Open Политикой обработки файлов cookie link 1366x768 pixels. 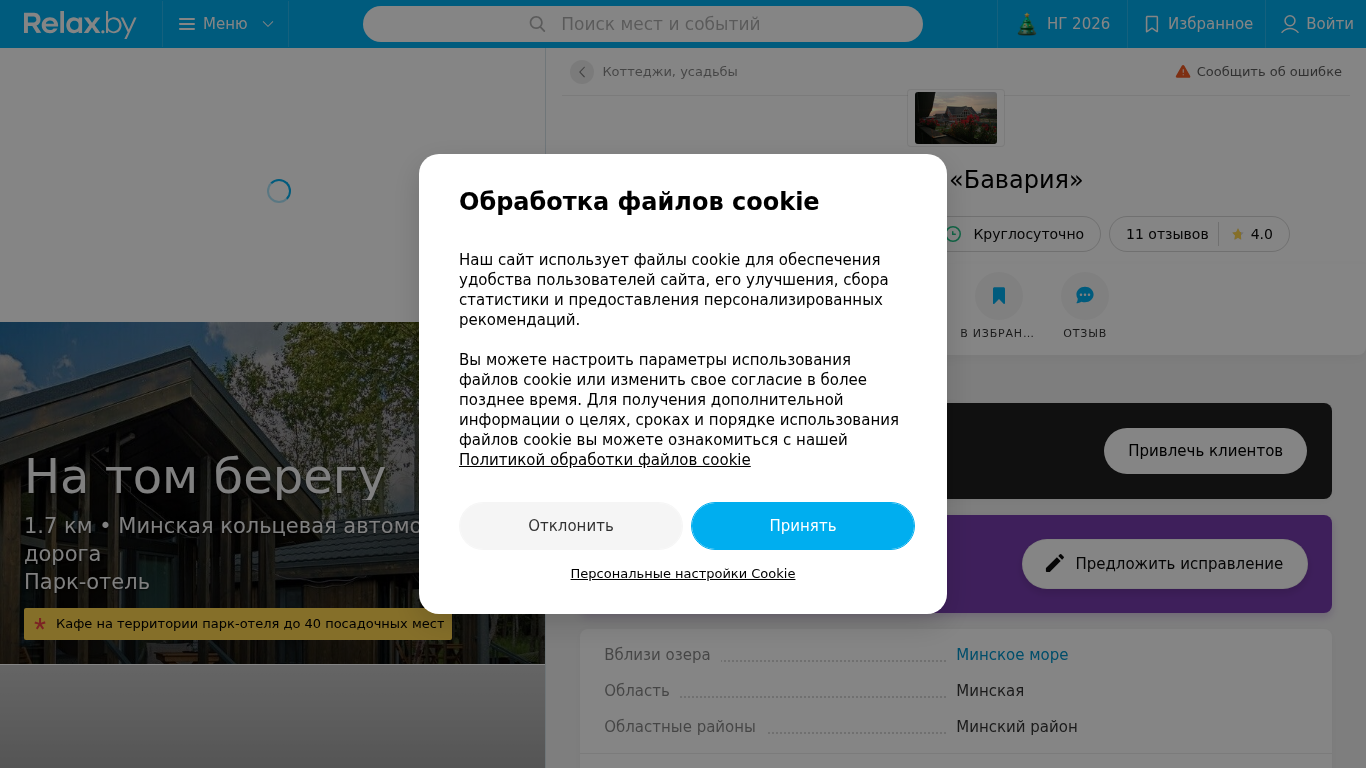(605, 460)
